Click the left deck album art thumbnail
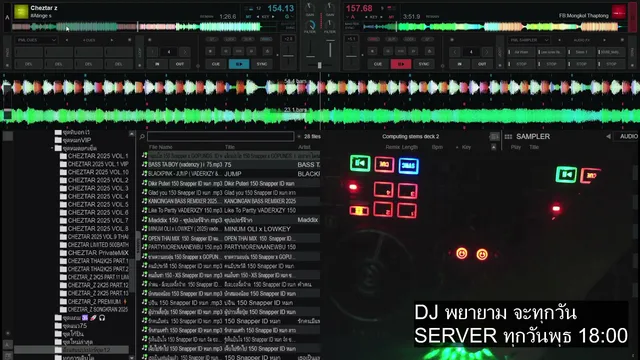This screenshot has height=360, width=640. (21, 11)
